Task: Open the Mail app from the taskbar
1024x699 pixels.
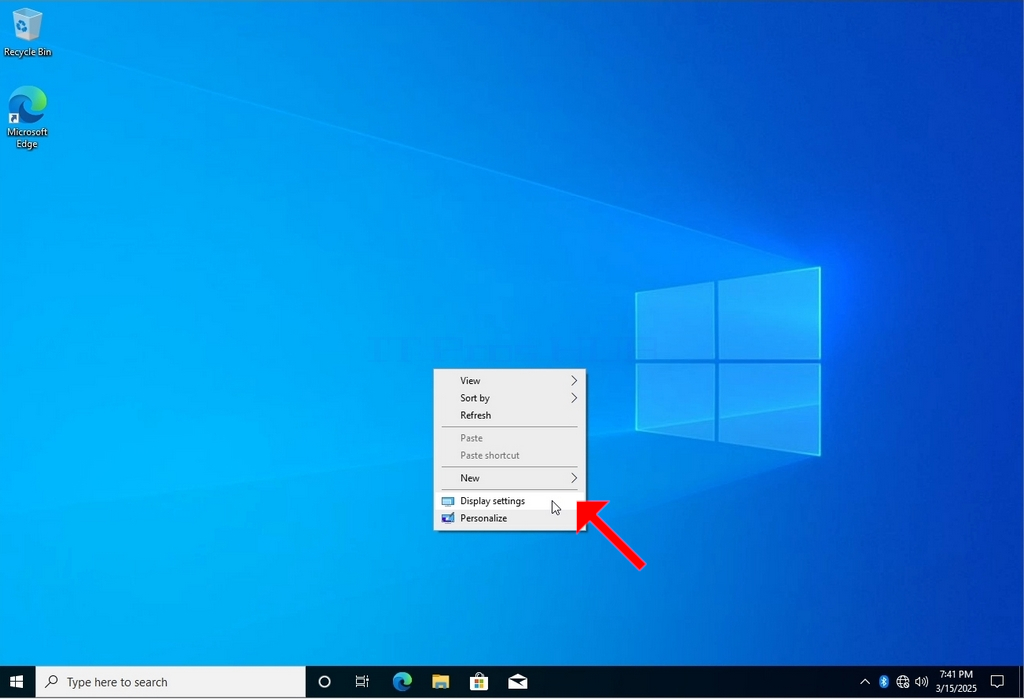Action: pyautogui.click(x=517, y=682)
